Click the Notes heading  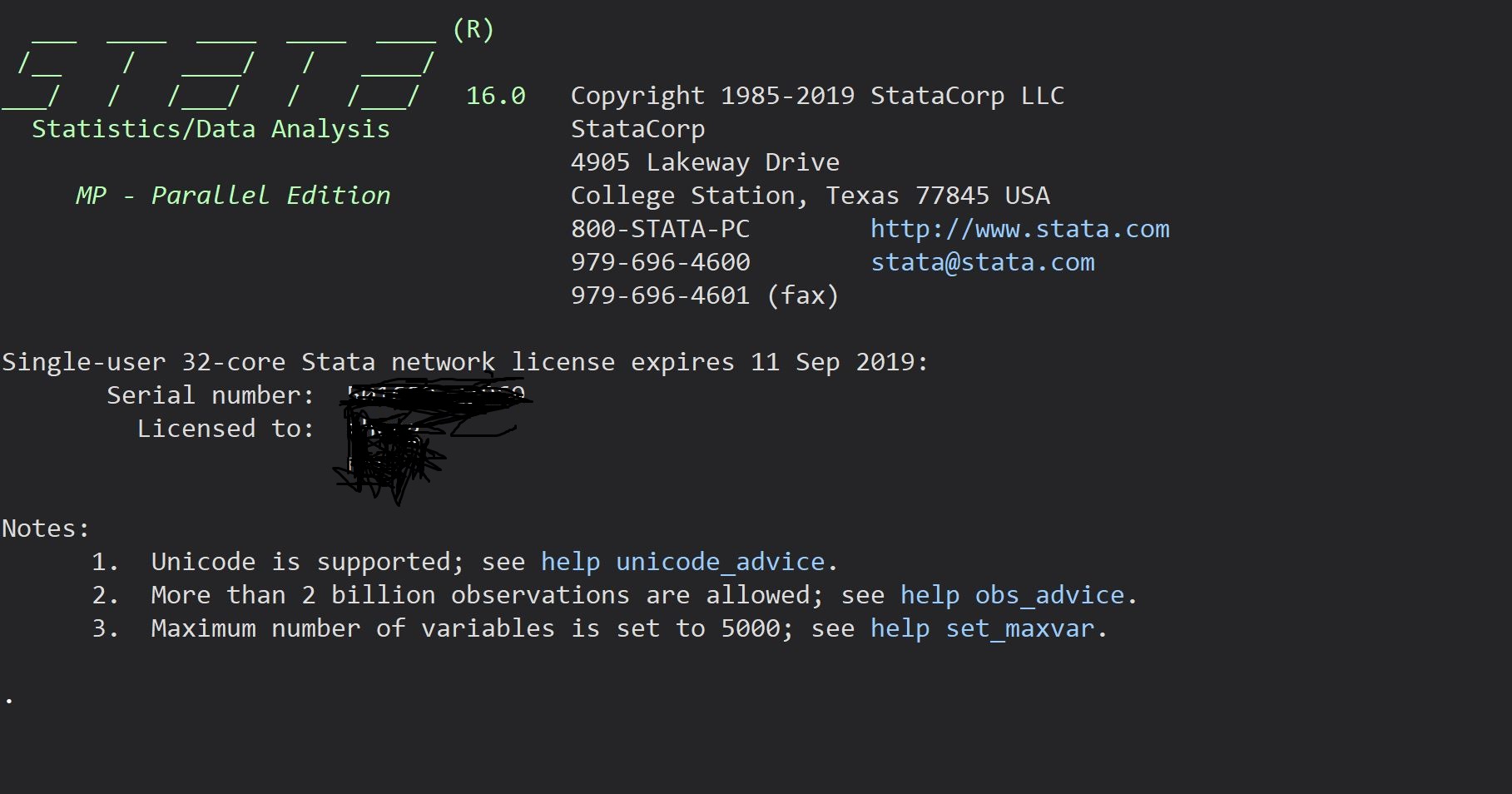point(45,529)
